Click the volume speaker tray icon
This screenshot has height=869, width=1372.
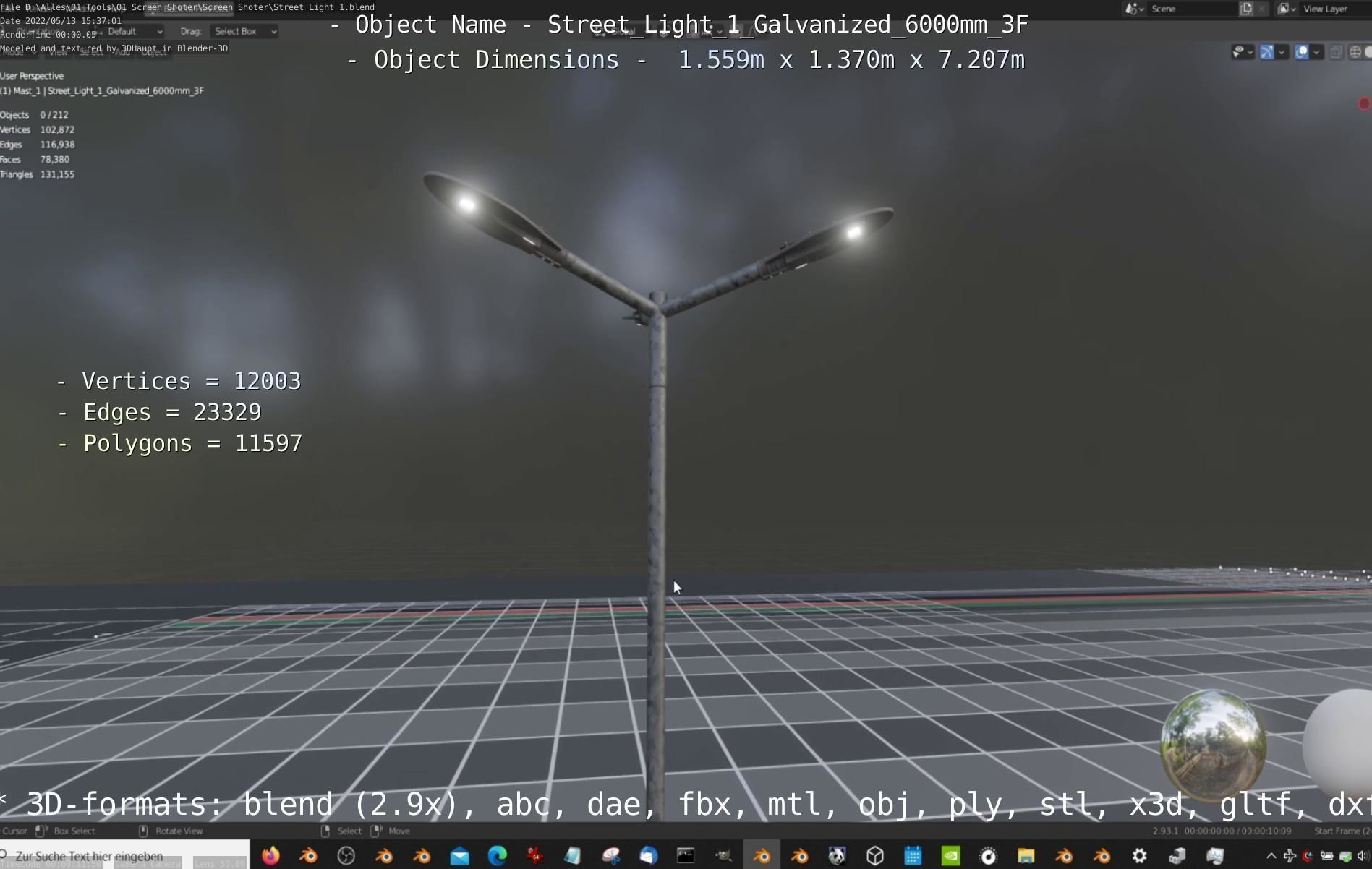(x=1363, y=856)
